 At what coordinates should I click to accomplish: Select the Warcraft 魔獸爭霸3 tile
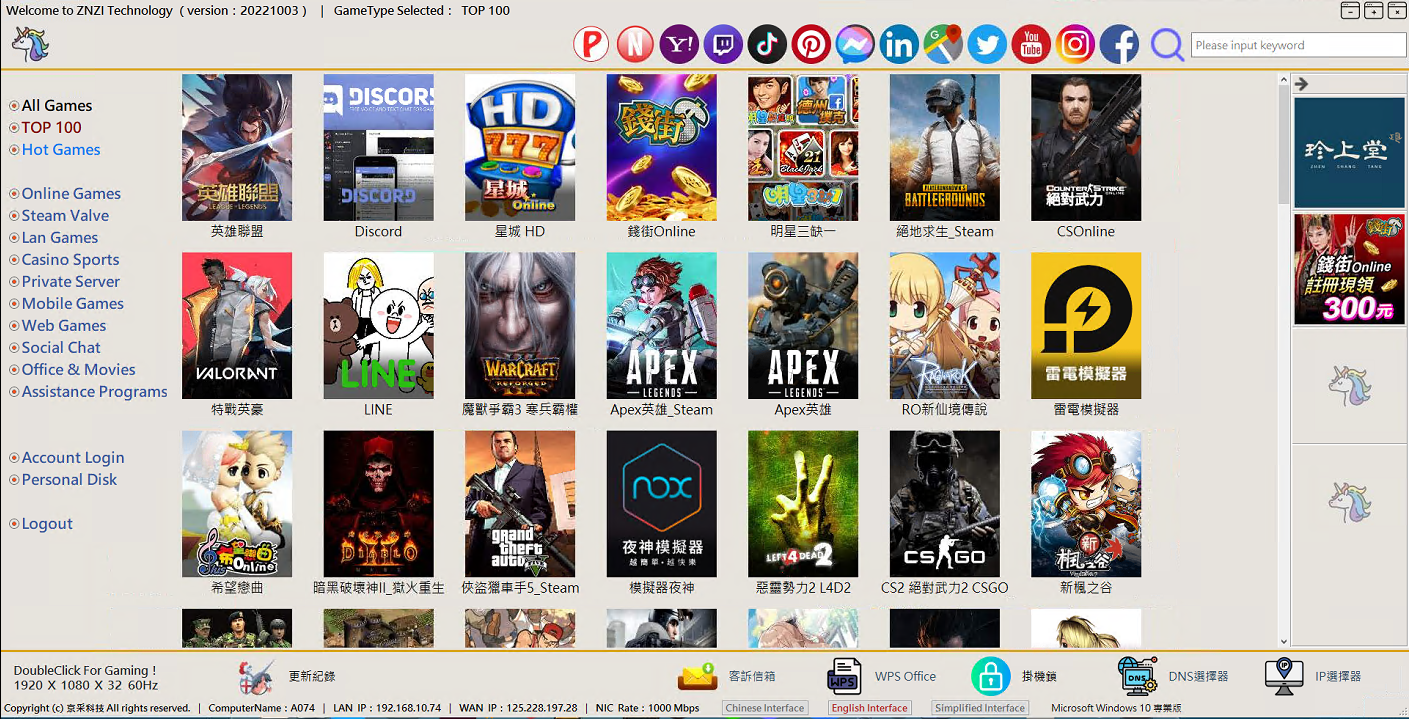coord(520,326)
